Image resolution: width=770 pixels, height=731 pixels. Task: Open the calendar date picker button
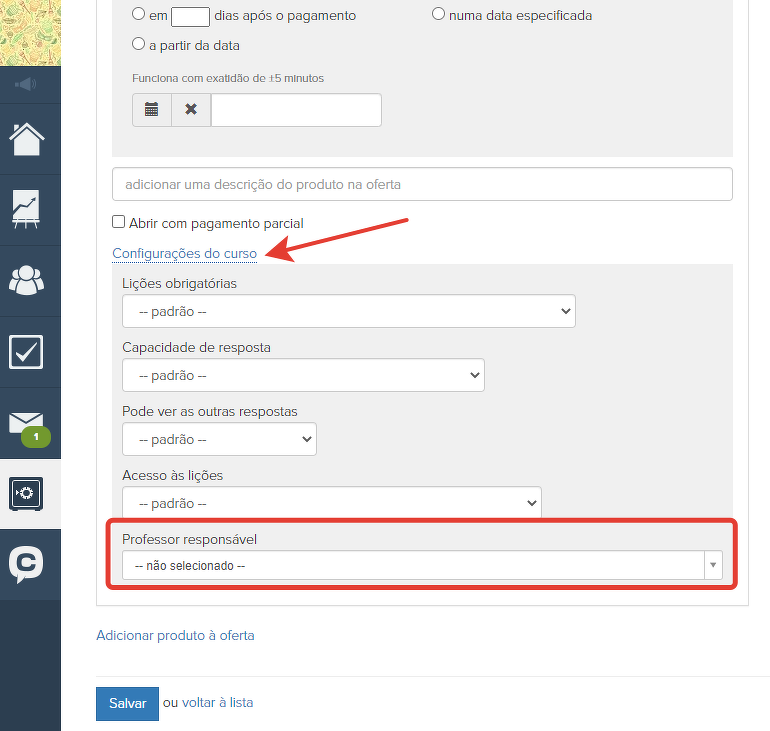coord(152,110)
